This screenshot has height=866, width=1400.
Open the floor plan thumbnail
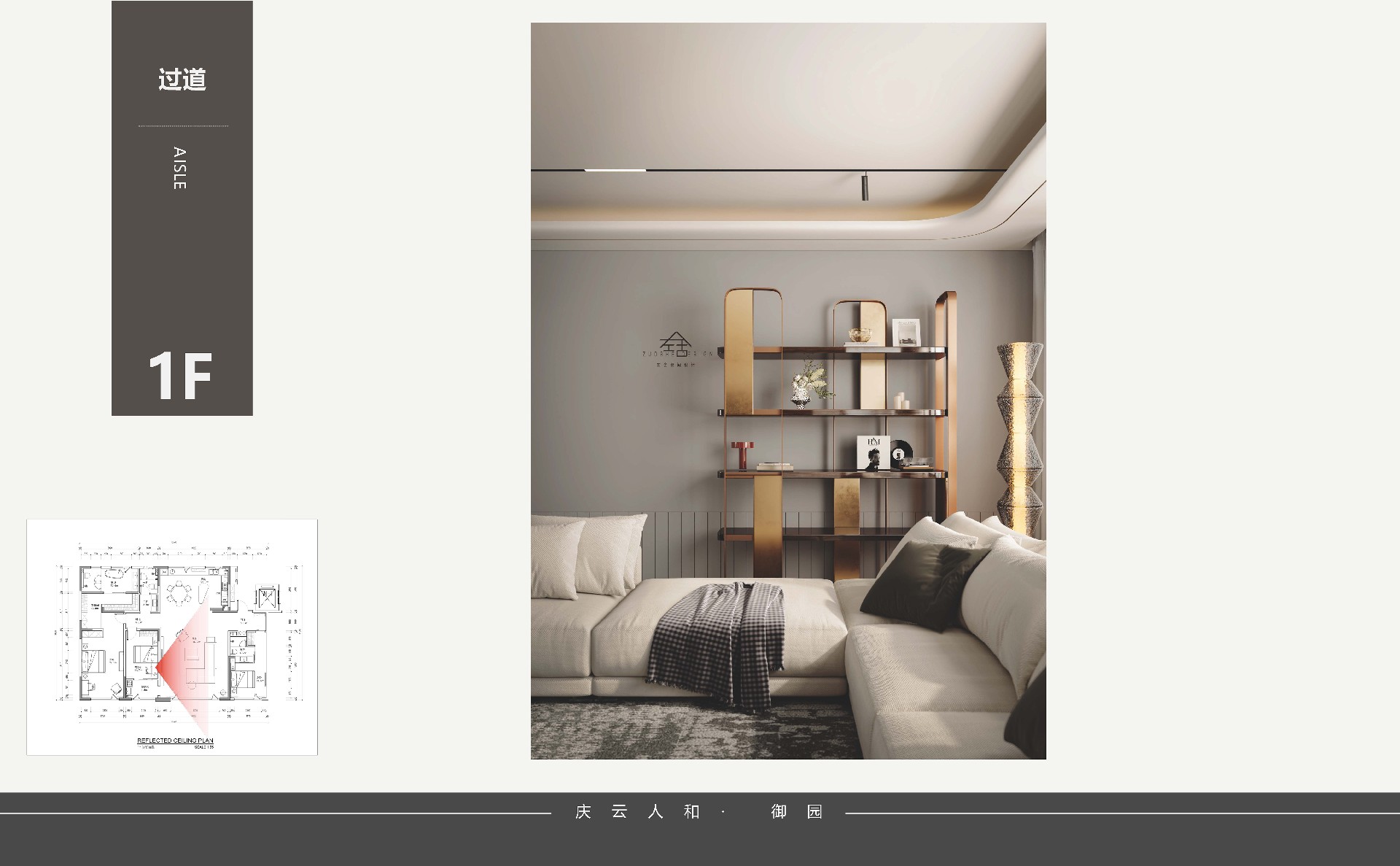coord(172,636)
